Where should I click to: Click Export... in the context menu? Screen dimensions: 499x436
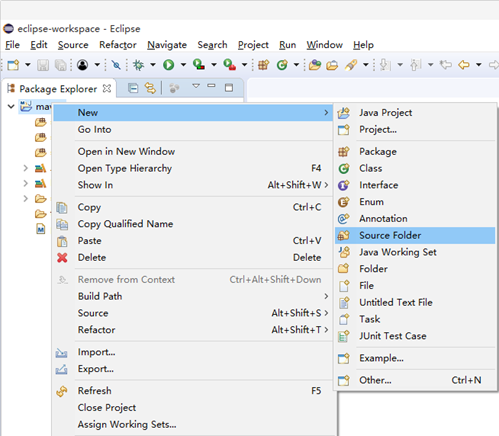(193, 369)
